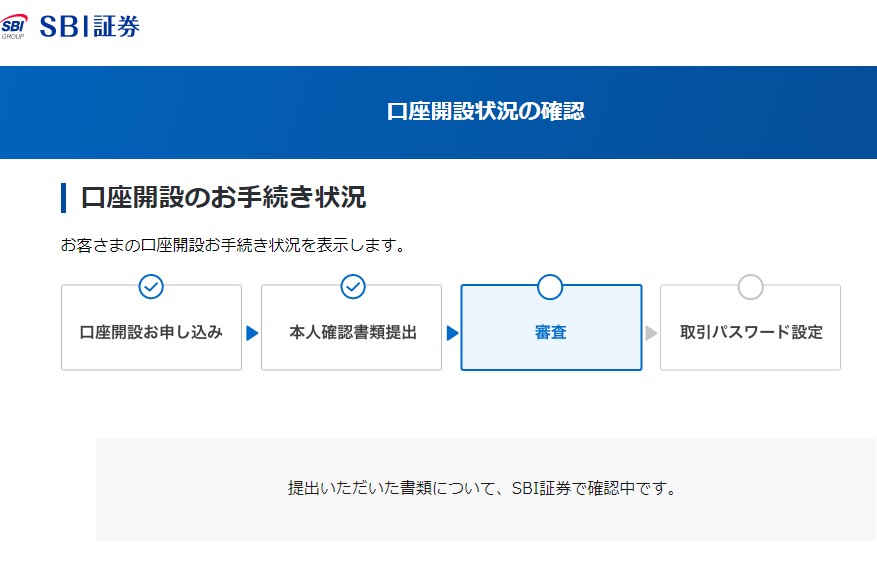The width and height of the screenshot is (877, 582).
Task: Click the status message about SBI証券で確認中
Action: (x=482, y=489)
